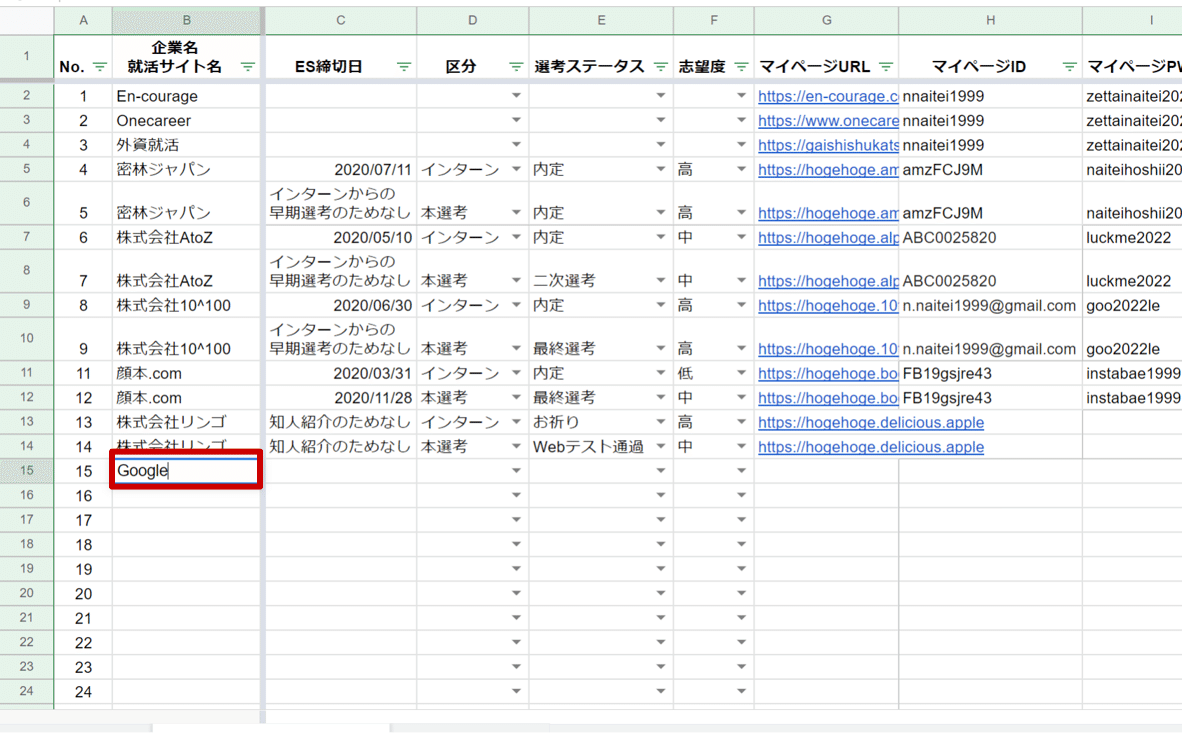This screenshot has height=733, width=1182.
Task: Select row 1 header
Action: pyautogui.click(x=26, y=57)
